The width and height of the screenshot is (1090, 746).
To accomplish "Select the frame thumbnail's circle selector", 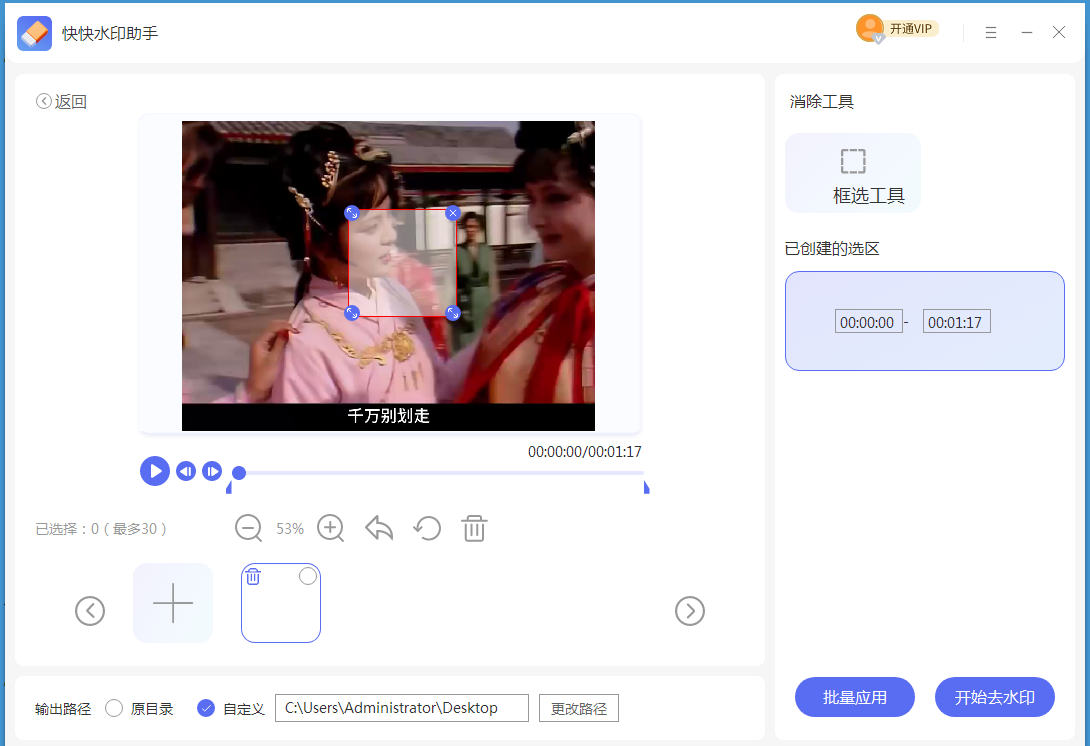I will pyautogui.click(x=307, y=576).
